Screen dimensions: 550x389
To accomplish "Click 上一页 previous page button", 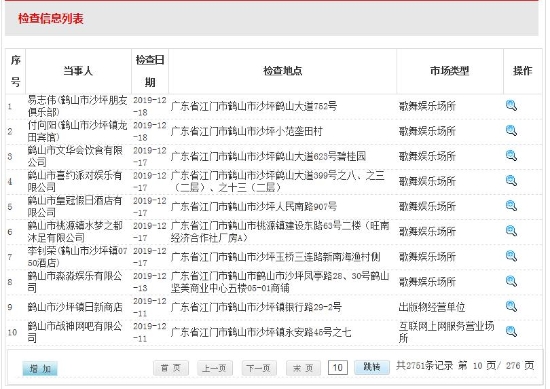I will (x=214, y=368).
